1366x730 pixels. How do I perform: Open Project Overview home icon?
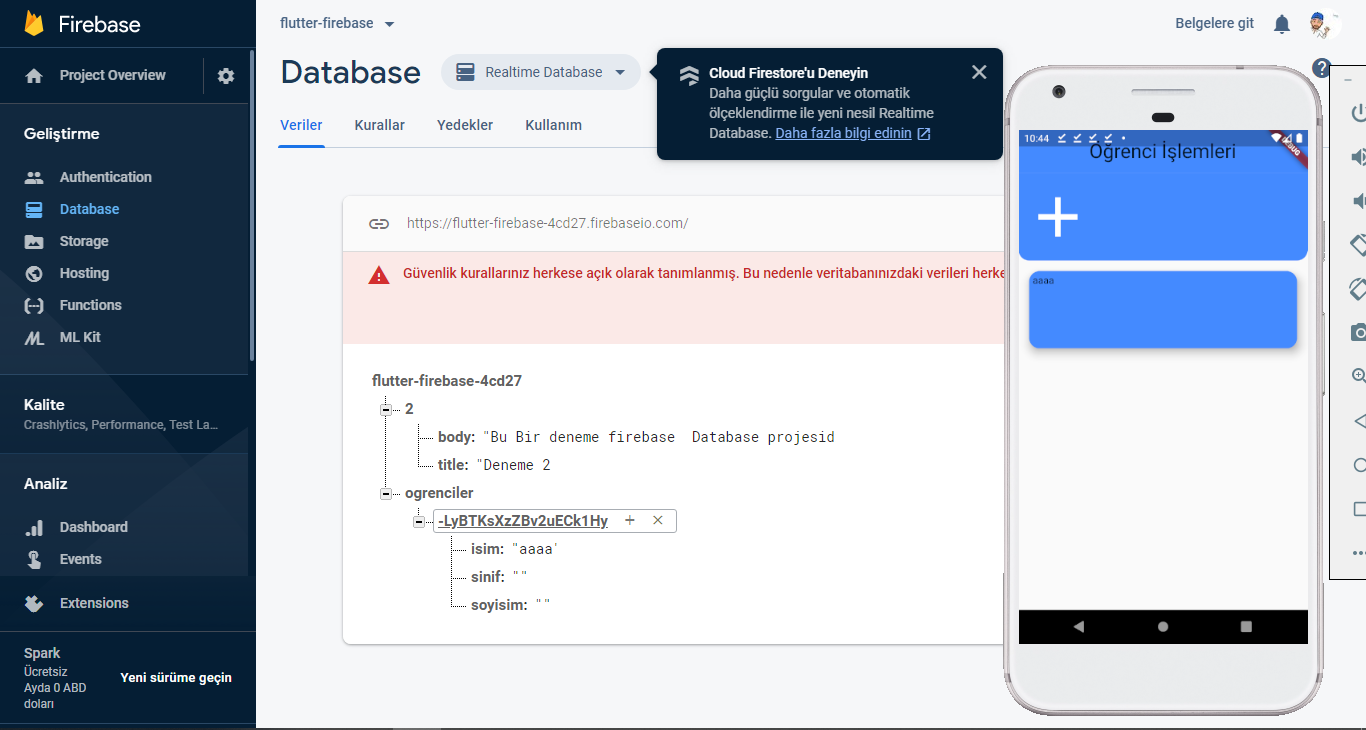coord(34,75)
